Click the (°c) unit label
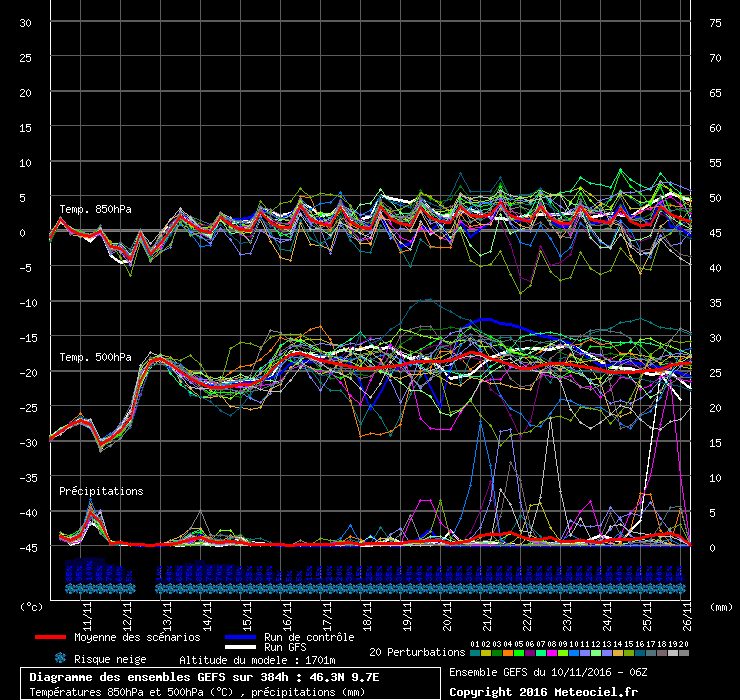The image size is (740, 700). (x=31, y=607)
